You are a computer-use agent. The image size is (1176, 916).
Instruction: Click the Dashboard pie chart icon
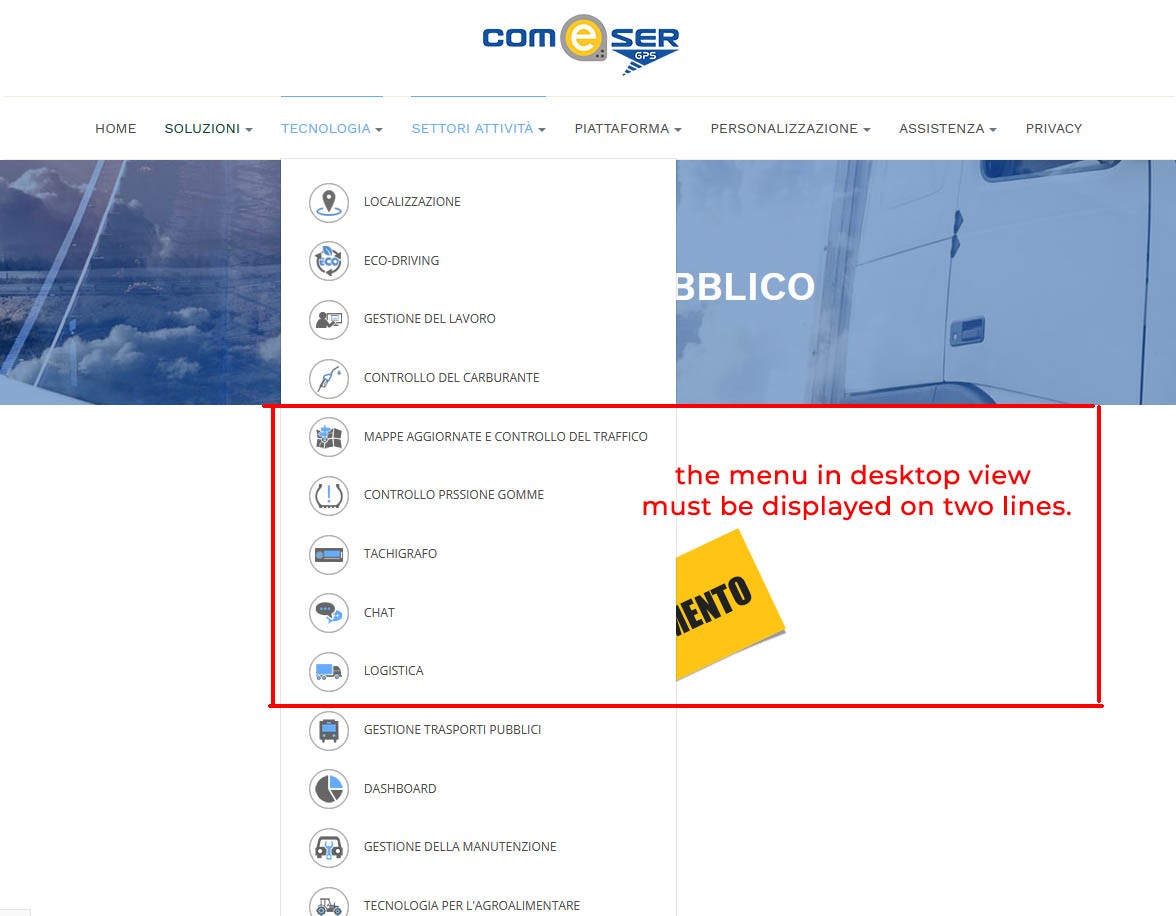328,788
